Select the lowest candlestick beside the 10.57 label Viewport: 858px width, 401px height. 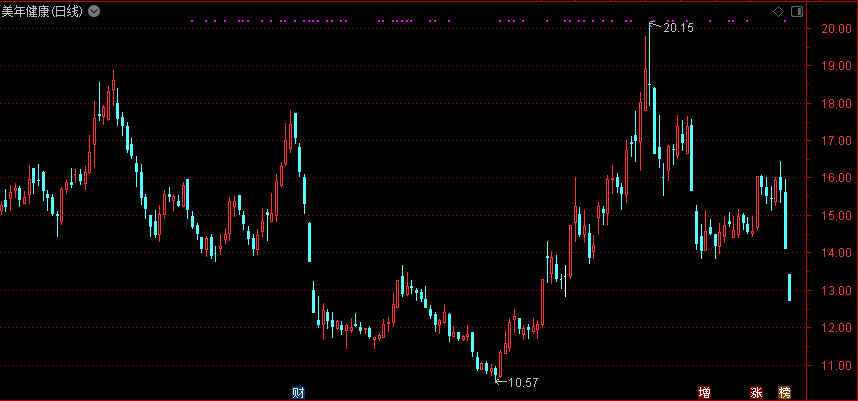tap(497, 370)
